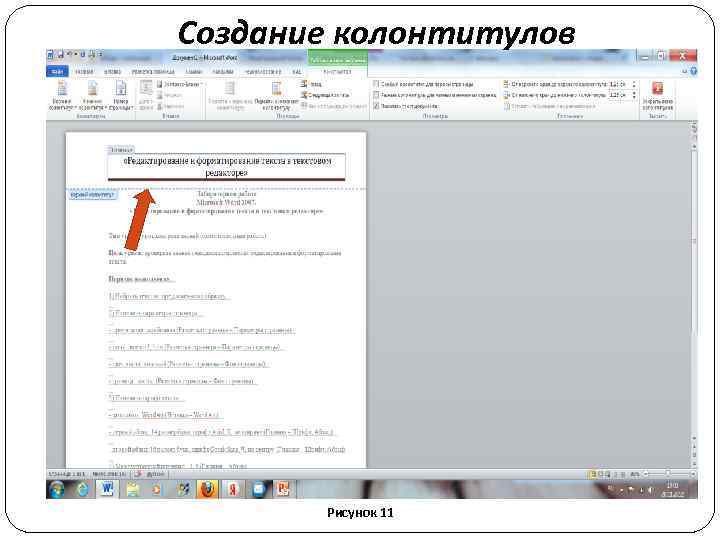Open Firefox from the taskbar
720x540 pixels.
[207, 489]
